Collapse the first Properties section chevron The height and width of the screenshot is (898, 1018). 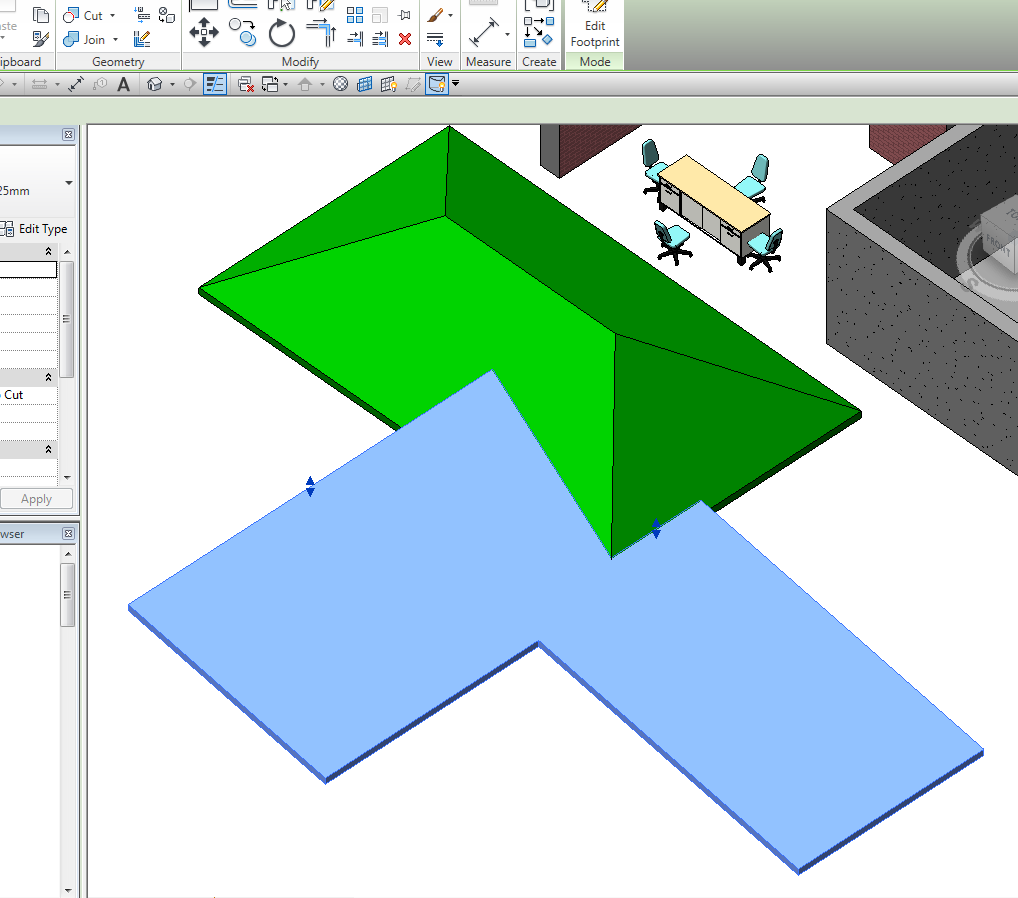pyautogui.click(x=48, y=251)
